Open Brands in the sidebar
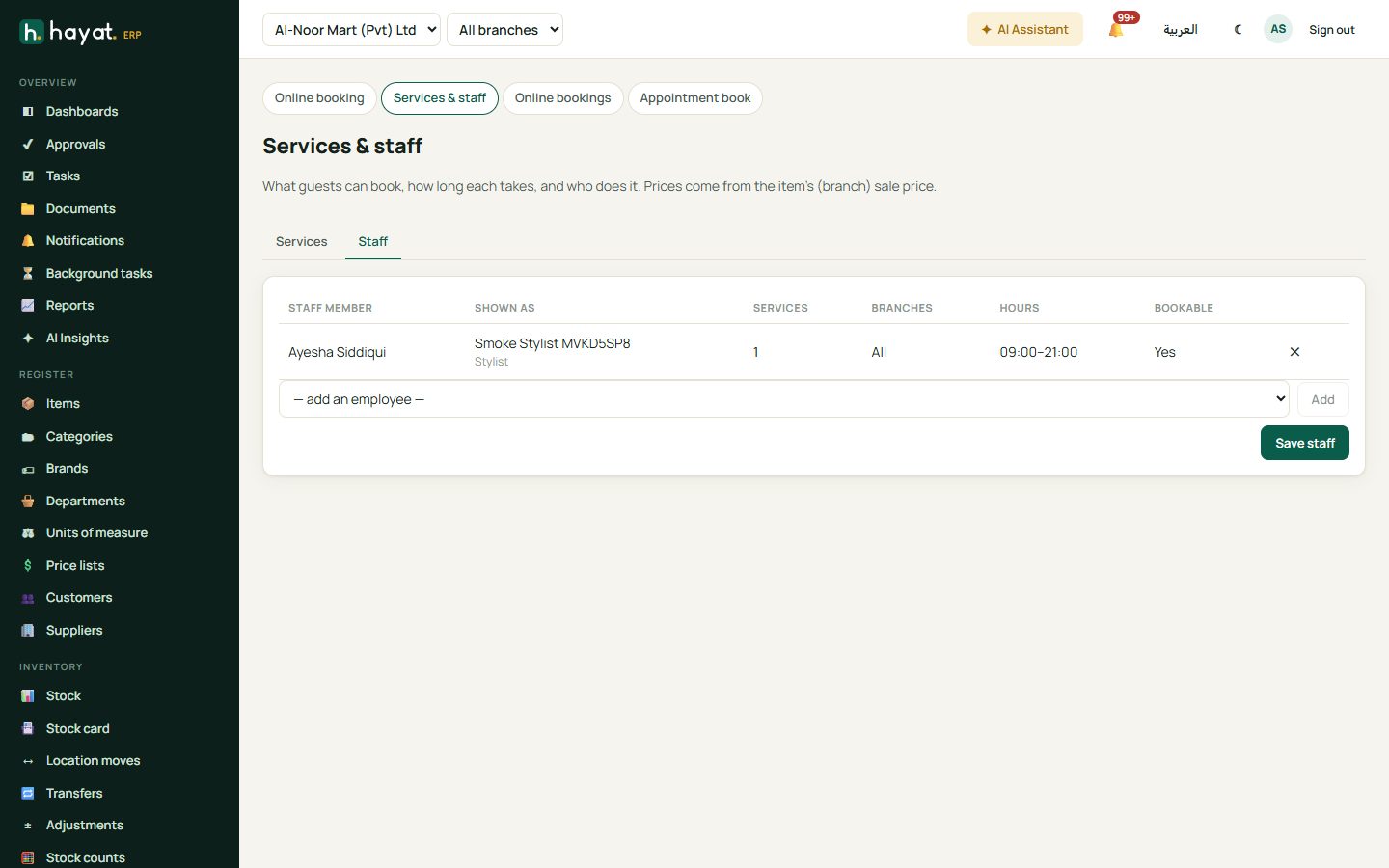 click(67, 469)
